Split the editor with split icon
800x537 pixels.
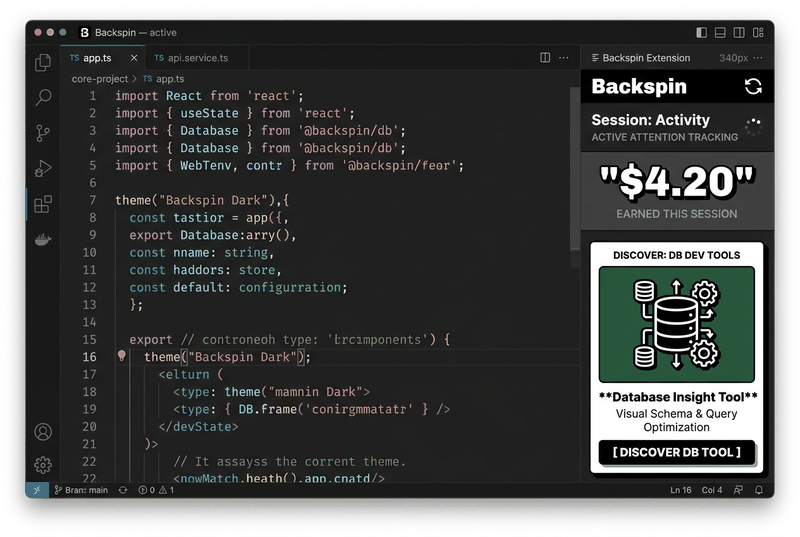click(545, 58)
